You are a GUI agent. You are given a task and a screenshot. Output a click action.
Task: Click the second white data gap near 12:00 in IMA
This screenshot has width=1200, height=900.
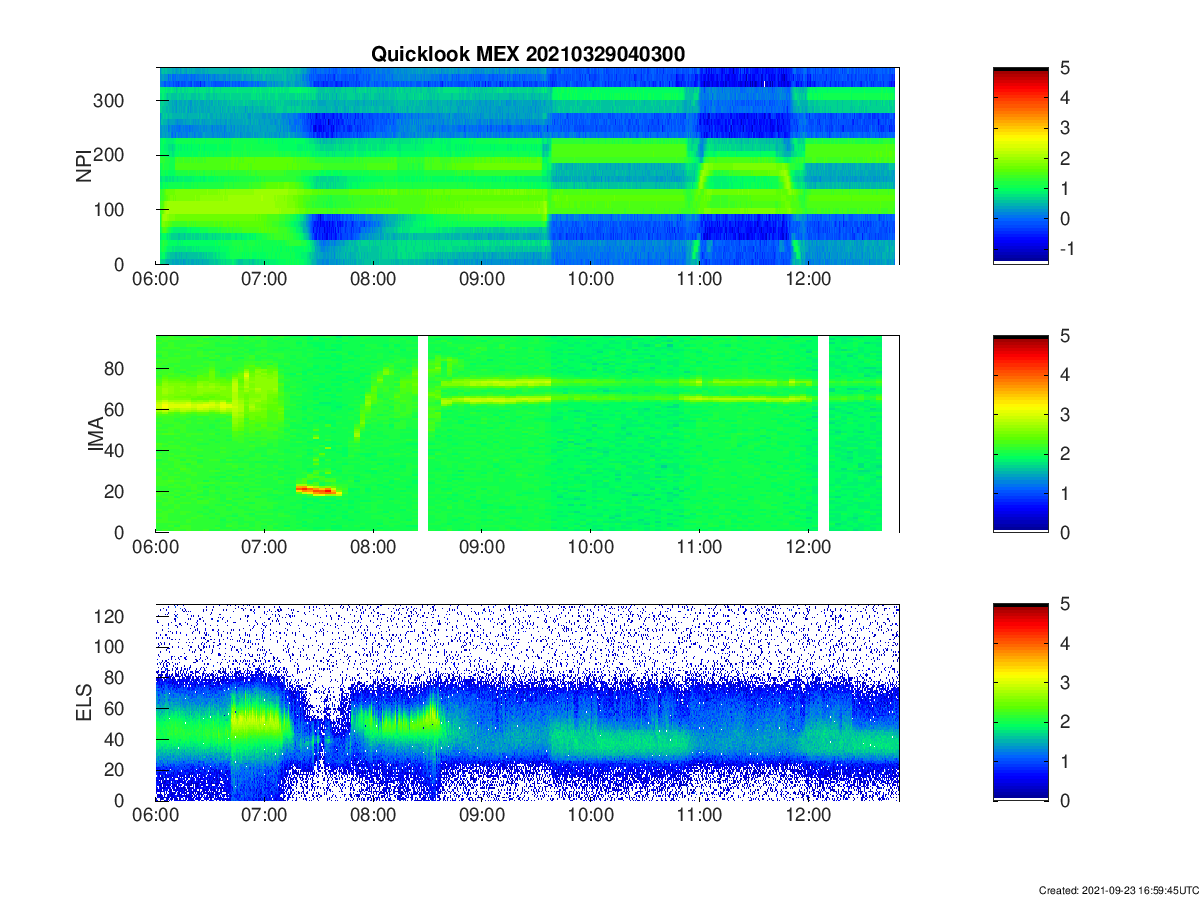click(x=824, y=434)
